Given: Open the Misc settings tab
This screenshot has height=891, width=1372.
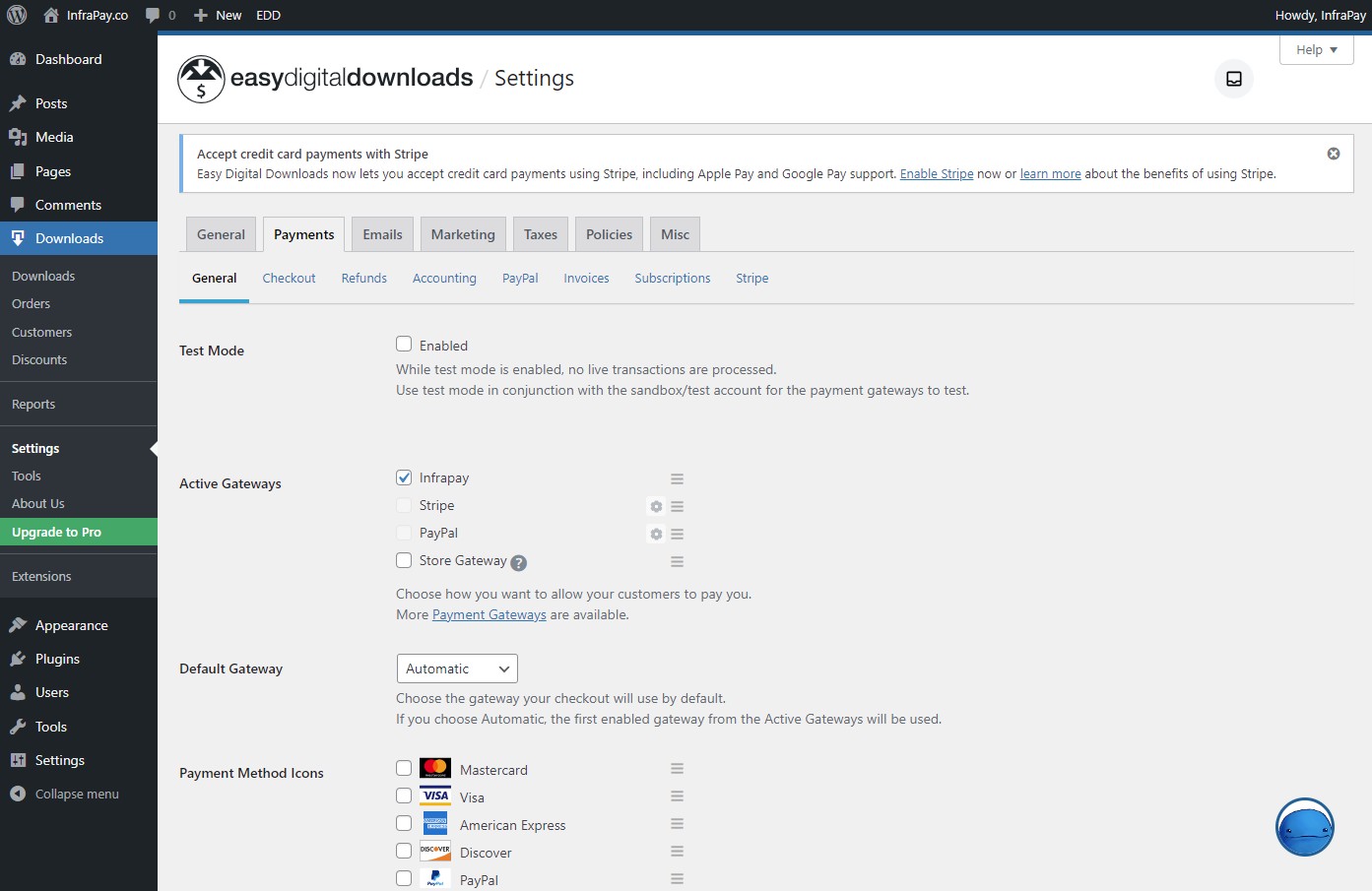Looking at the screenshot, I should (x=675, y=234).
